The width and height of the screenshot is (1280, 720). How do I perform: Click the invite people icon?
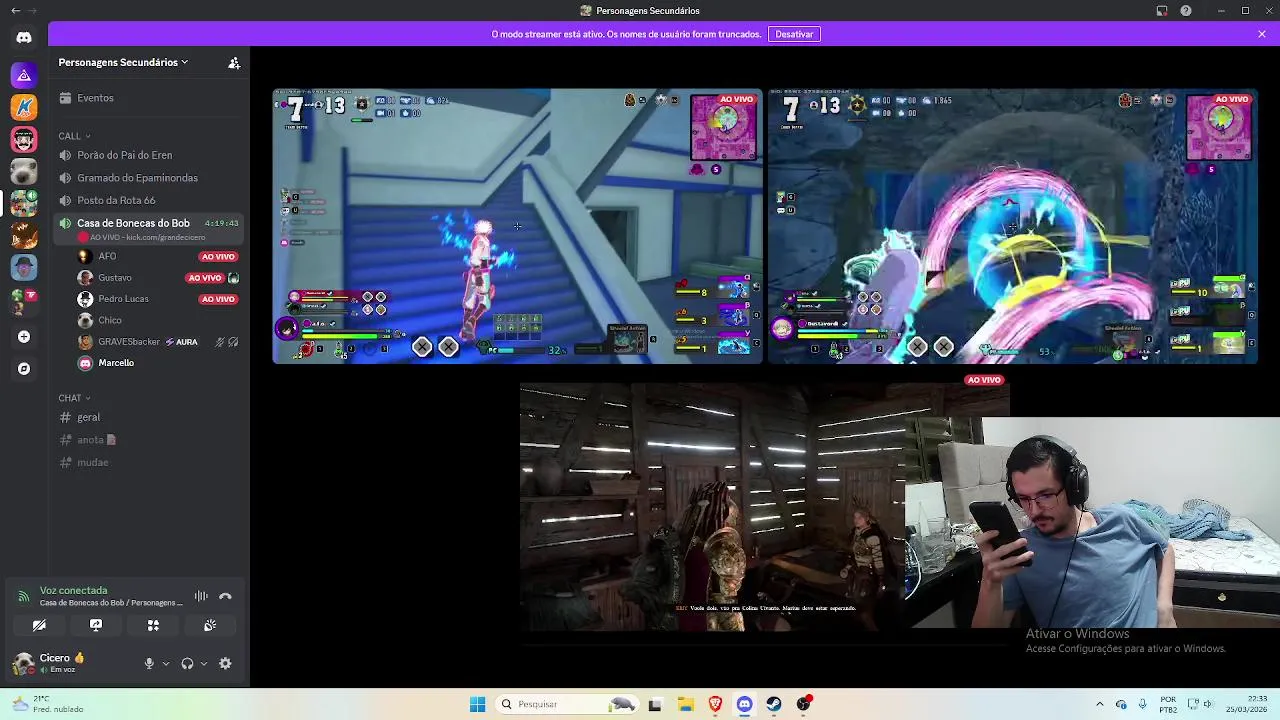coord(234,62)
